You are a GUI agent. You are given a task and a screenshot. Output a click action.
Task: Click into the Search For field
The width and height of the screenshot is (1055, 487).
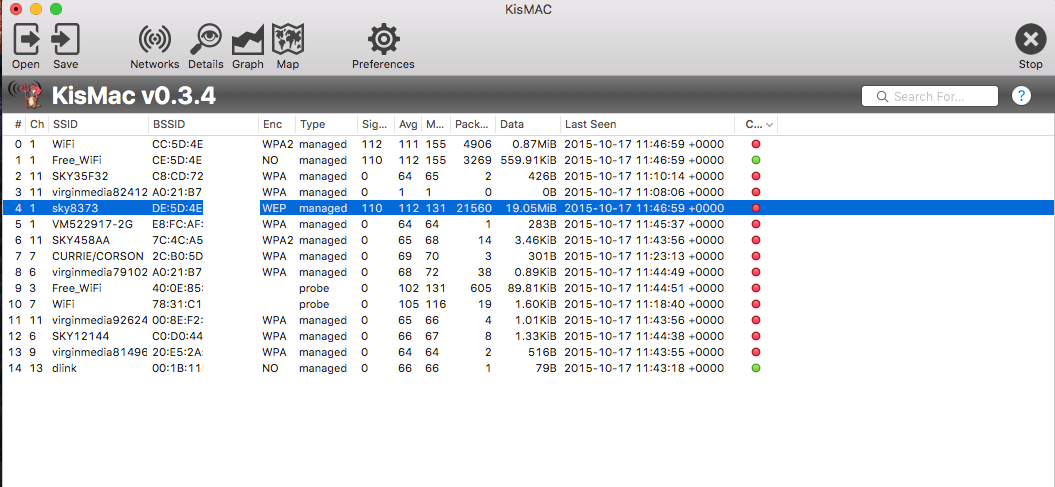930,96
